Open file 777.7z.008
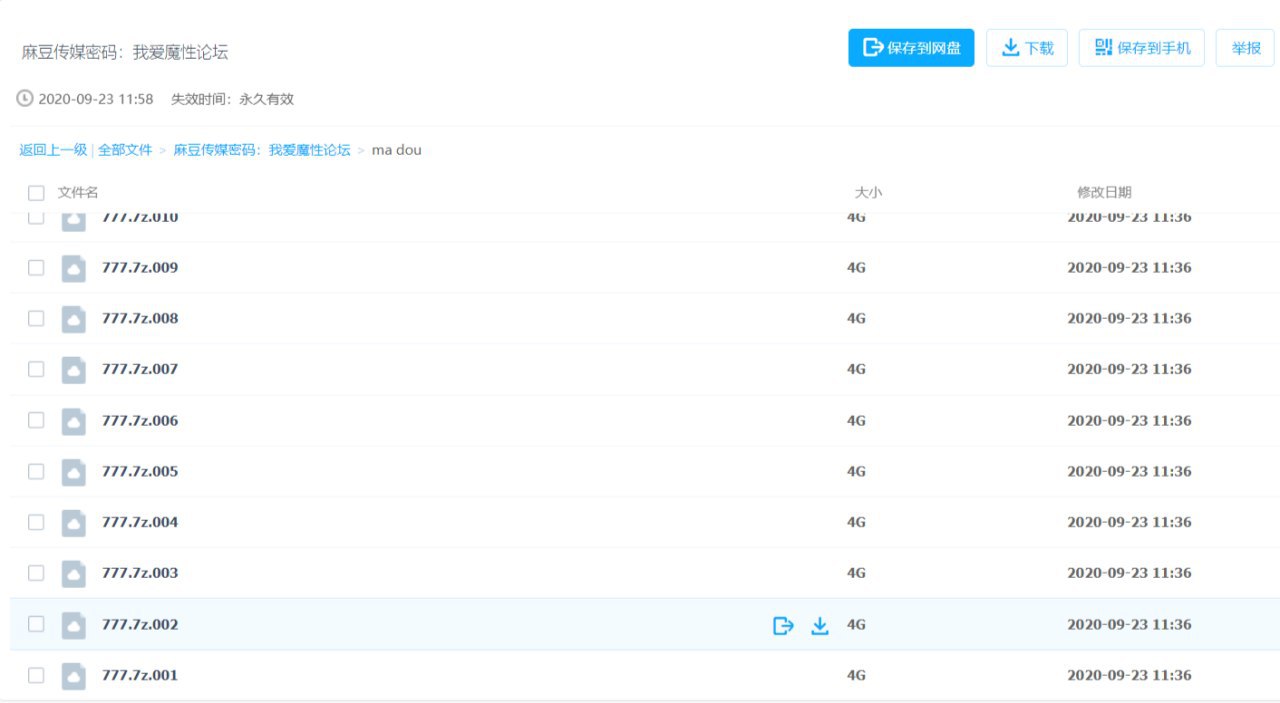Viewport: 1280px width, 703px height. [x=140, y=319]
